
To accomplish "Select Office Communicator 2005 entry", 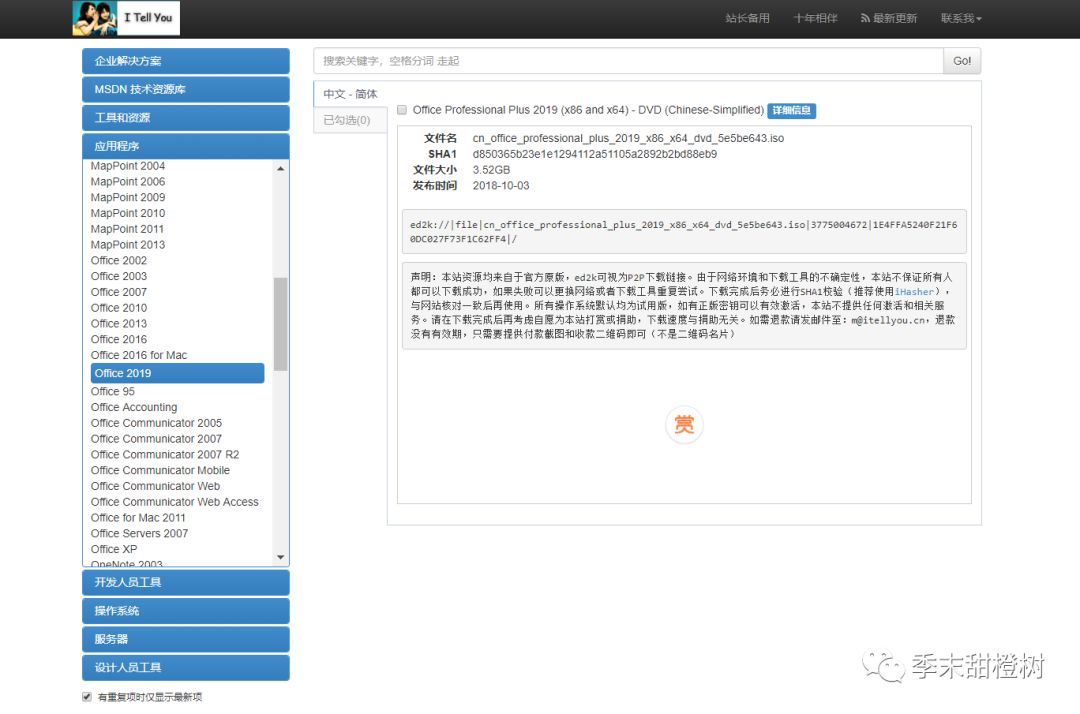I will coord(156,423).
